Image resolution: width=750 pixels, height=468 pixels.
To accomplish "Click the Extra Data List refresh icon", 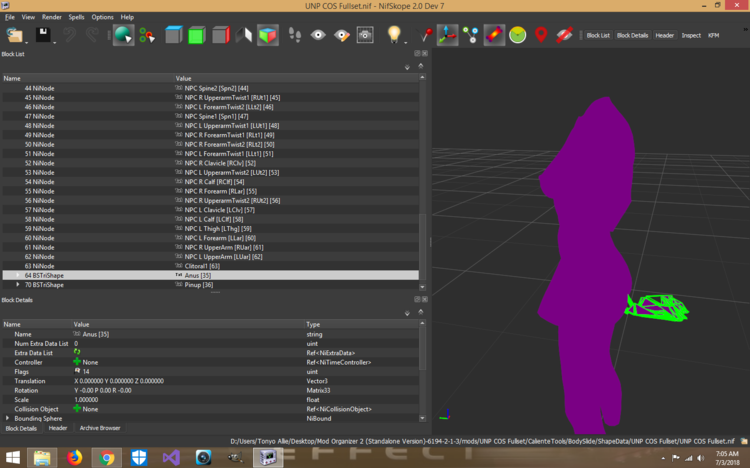I will point(77,352).
